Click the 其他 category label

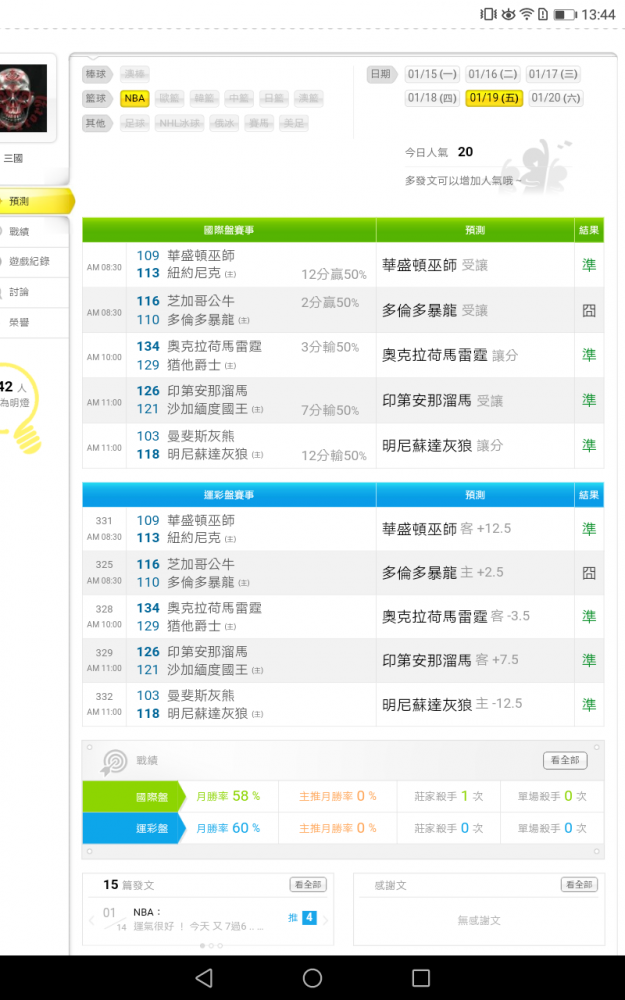click(x=96, y=123)
